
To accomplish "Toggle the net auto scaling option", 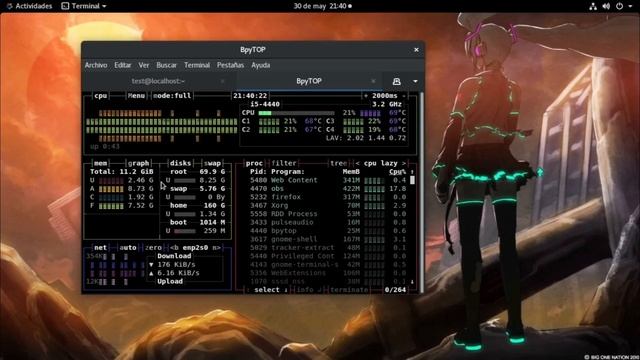I will coord(128,247).
